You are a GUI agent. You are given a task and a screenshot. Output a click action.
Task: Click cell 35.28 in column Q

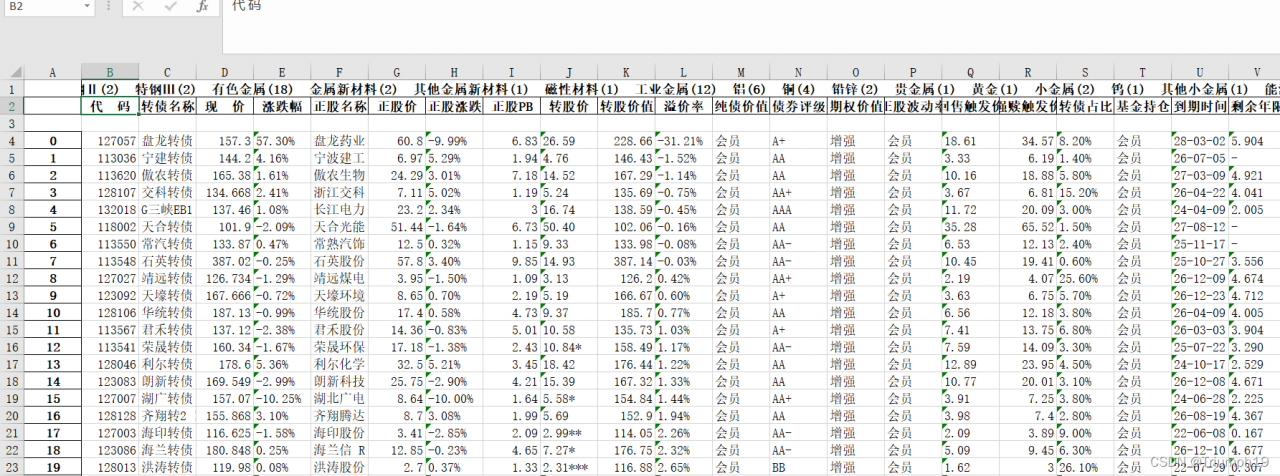pyautogui.click(x=970, y=227)
